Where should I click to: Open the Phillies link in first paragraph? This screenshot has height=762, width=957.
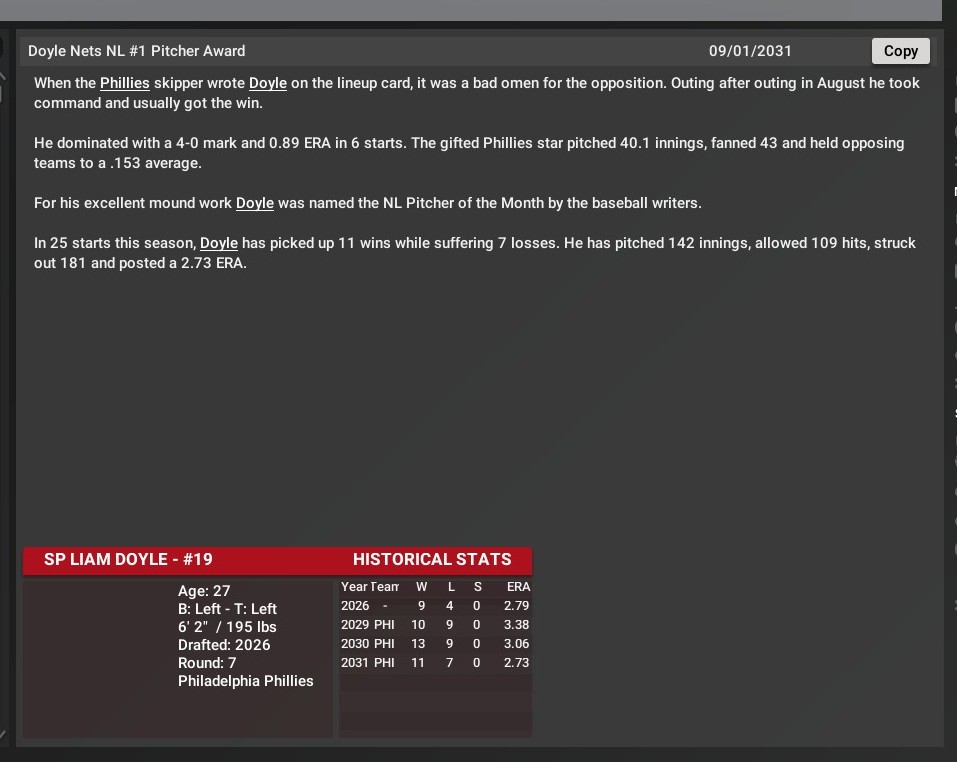124,83
